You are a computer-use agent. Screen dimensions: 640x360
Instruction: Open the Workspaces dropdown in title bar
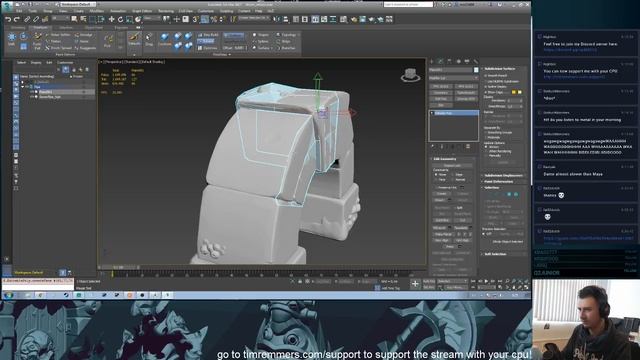(x=78, y=4)
